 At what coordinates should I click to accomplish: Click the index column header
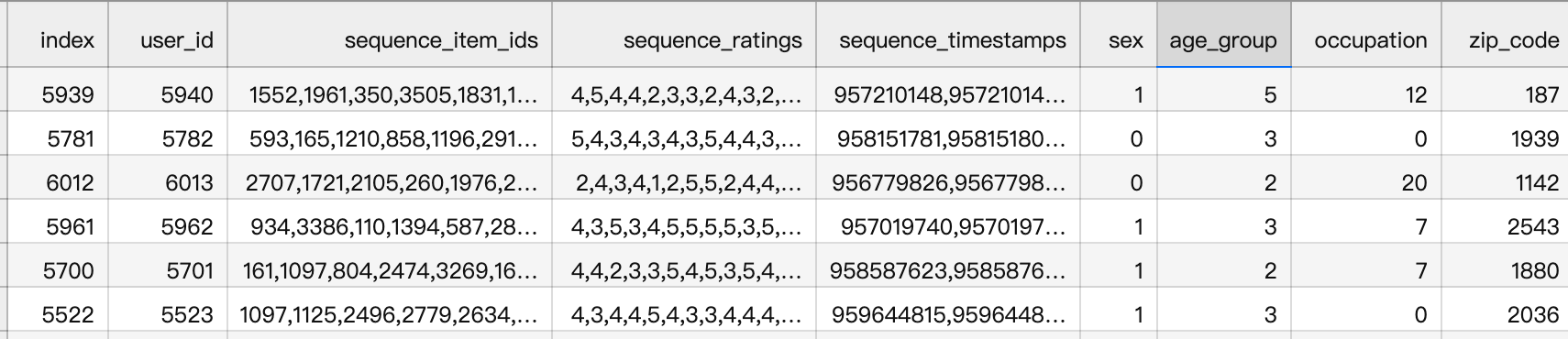(x=58, y=40)
